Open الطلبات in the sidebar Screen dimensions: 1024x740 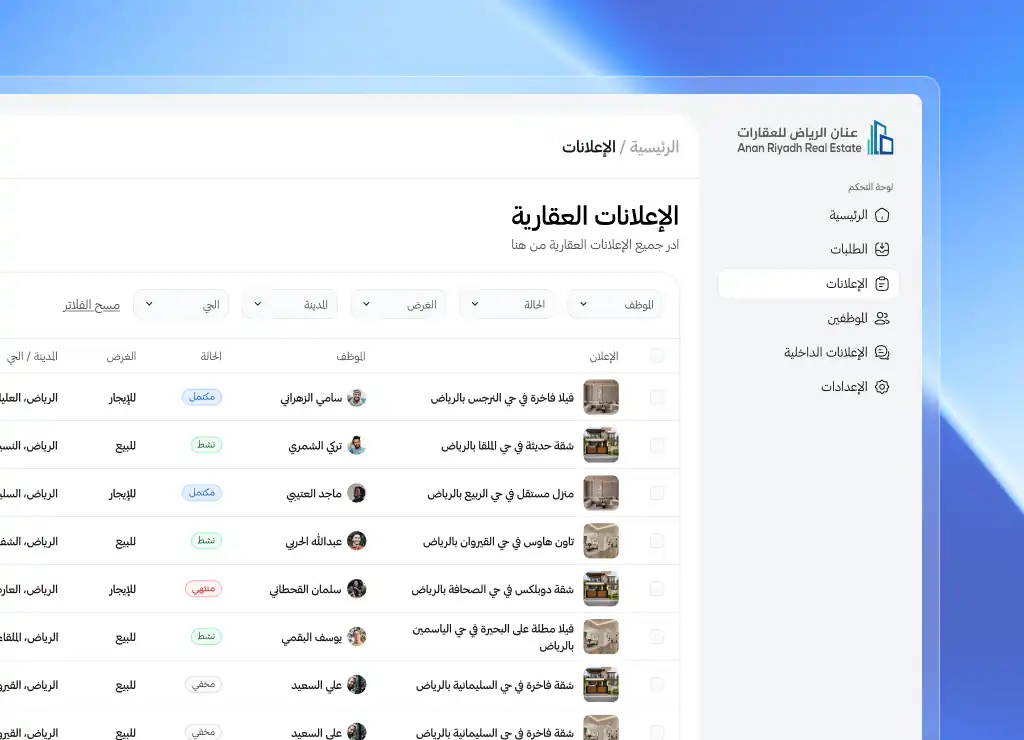(808, 249)
